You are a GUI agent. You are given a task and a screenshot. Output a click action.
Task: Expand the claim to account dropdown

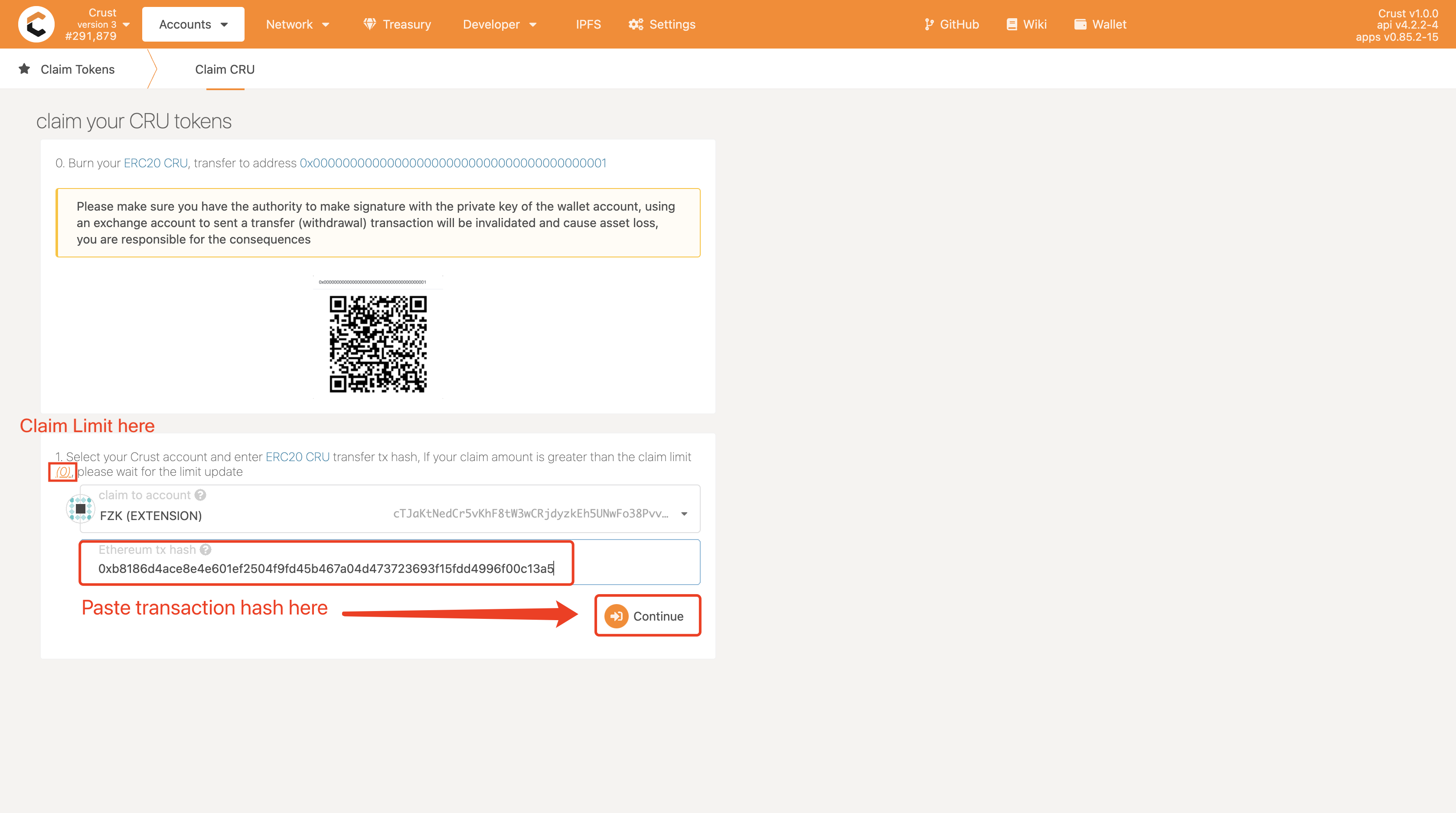point(684,514)
